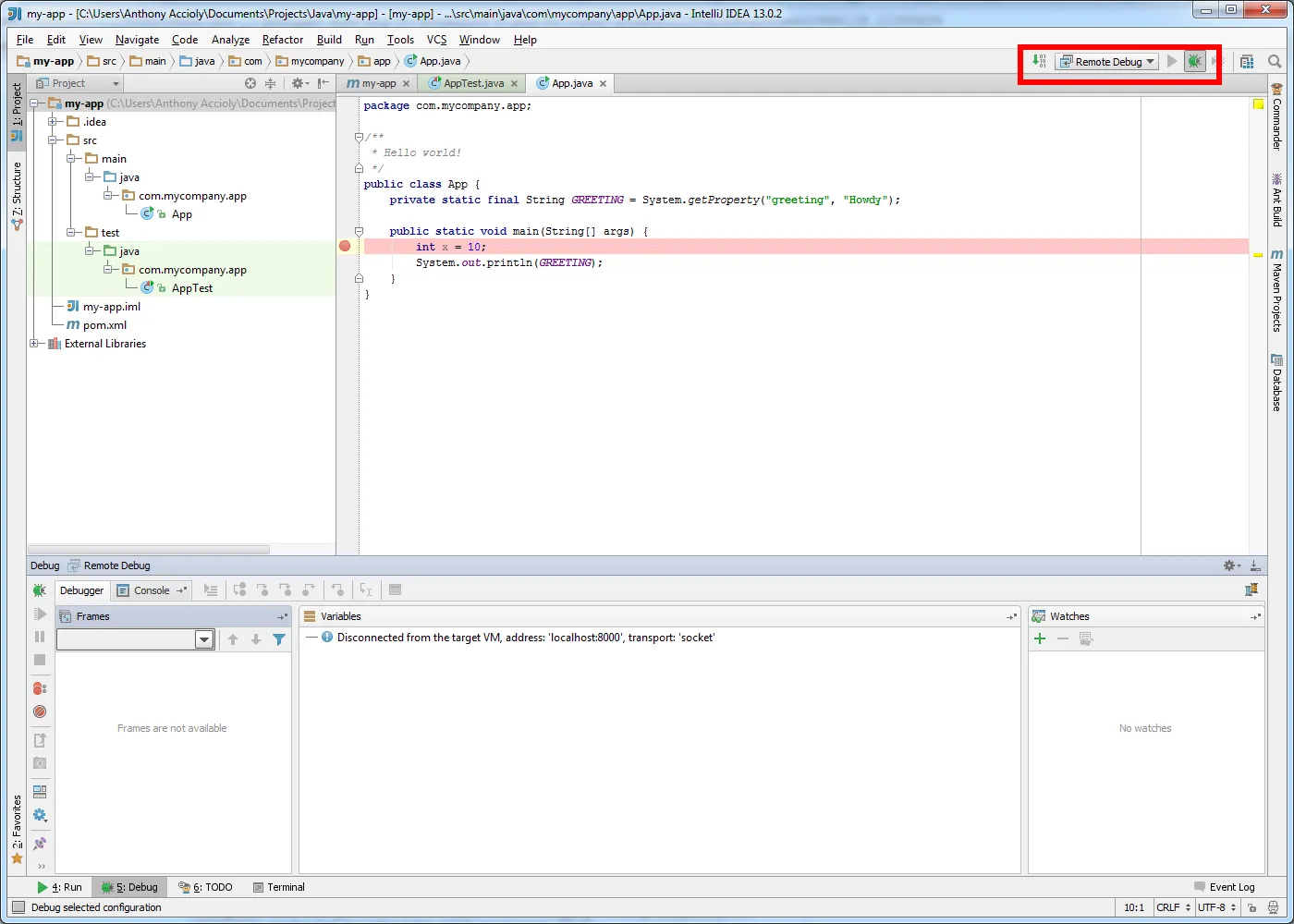Fold the main method in editor gutter

tap(359, 231)
